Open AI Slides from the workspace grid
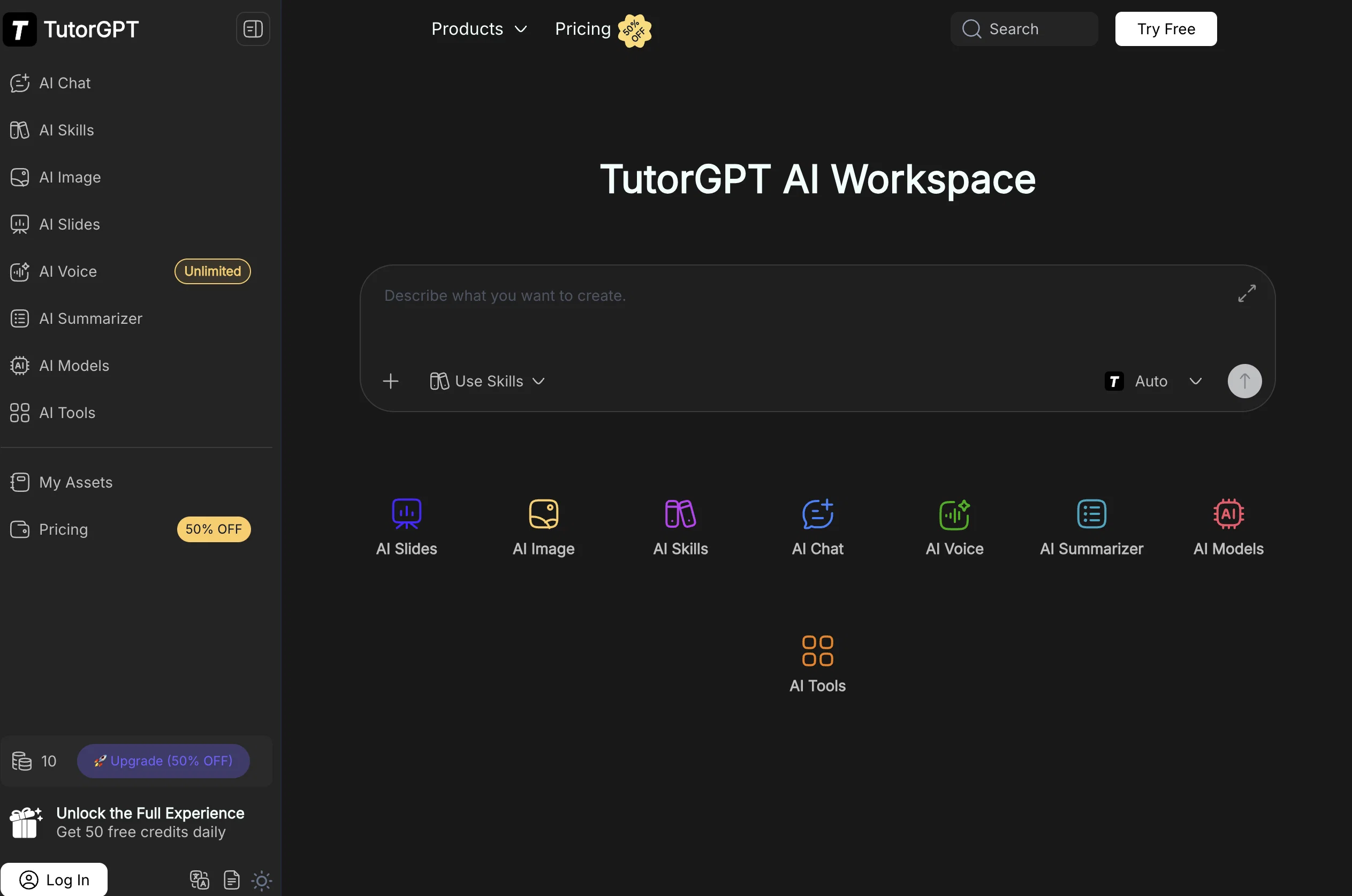1352x896 pixels. pyautogui.click(x=406, y=527)
